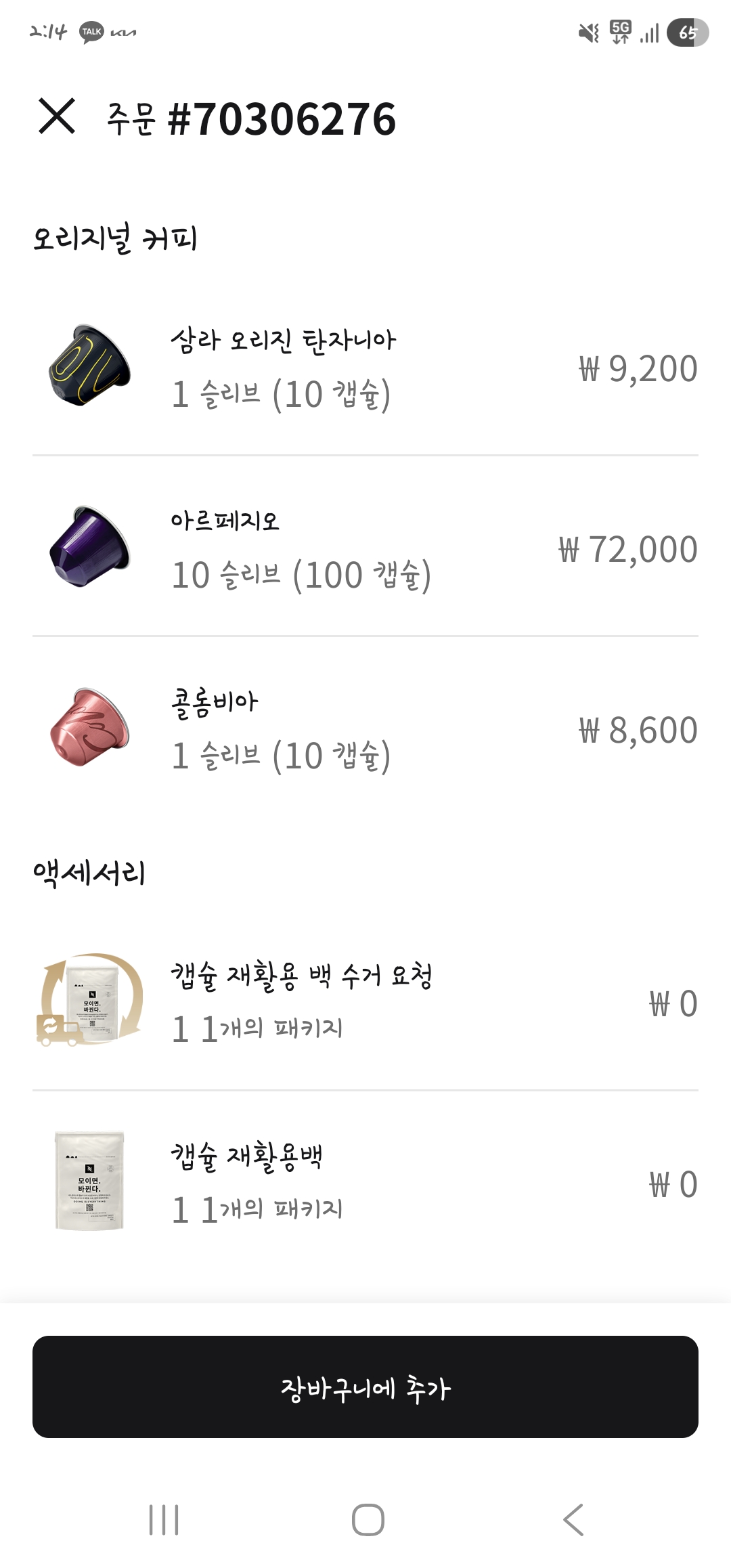
Task: Tap the muted sound icon in status bar
Action: coord(588,32)
